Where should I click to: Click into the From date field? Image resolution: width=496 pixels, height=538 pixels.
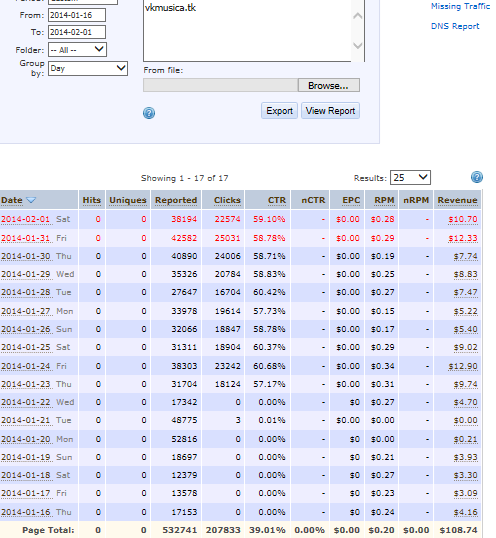point(77,15)
